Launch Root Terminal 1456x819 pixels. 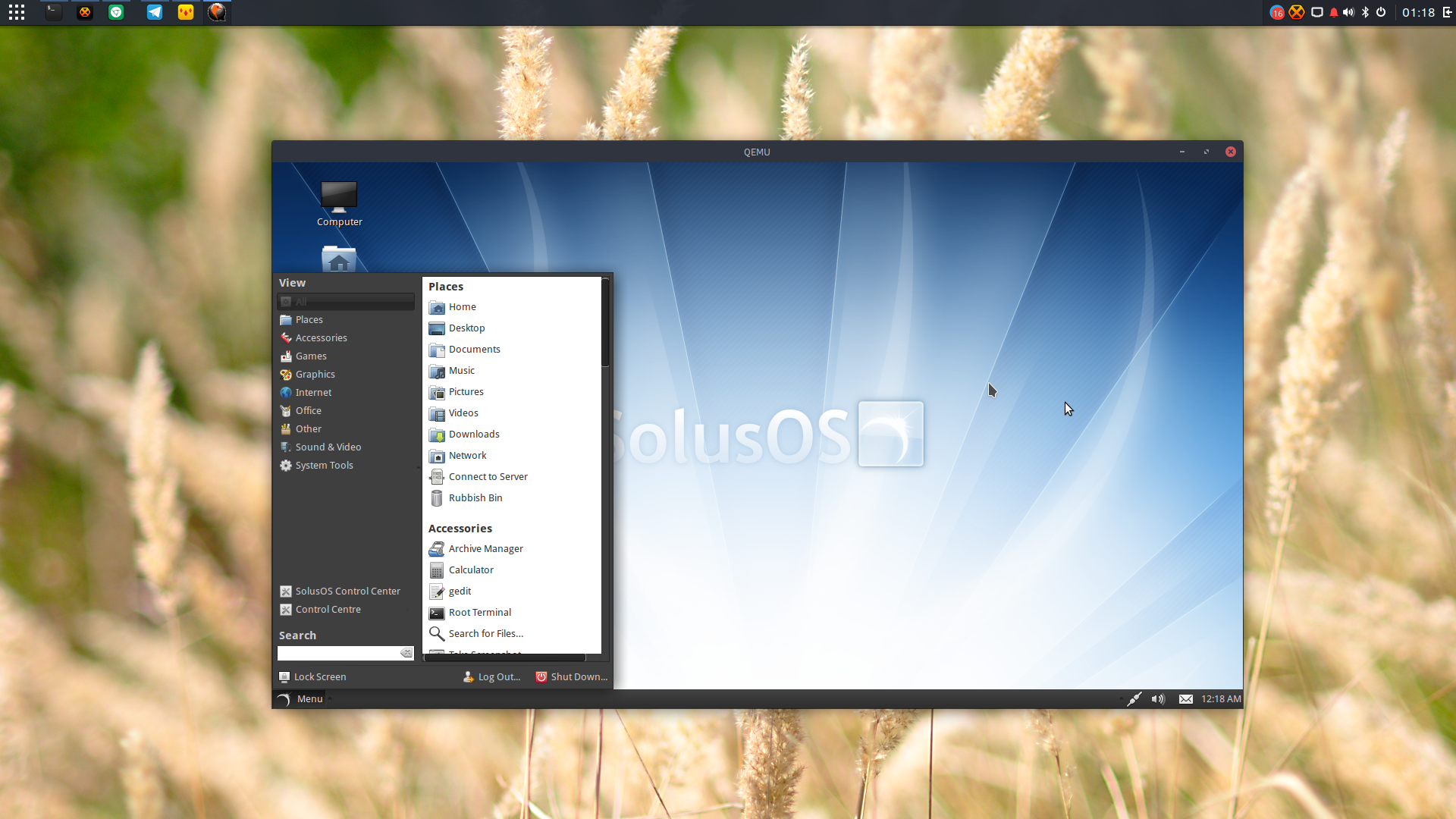[512, 613]
